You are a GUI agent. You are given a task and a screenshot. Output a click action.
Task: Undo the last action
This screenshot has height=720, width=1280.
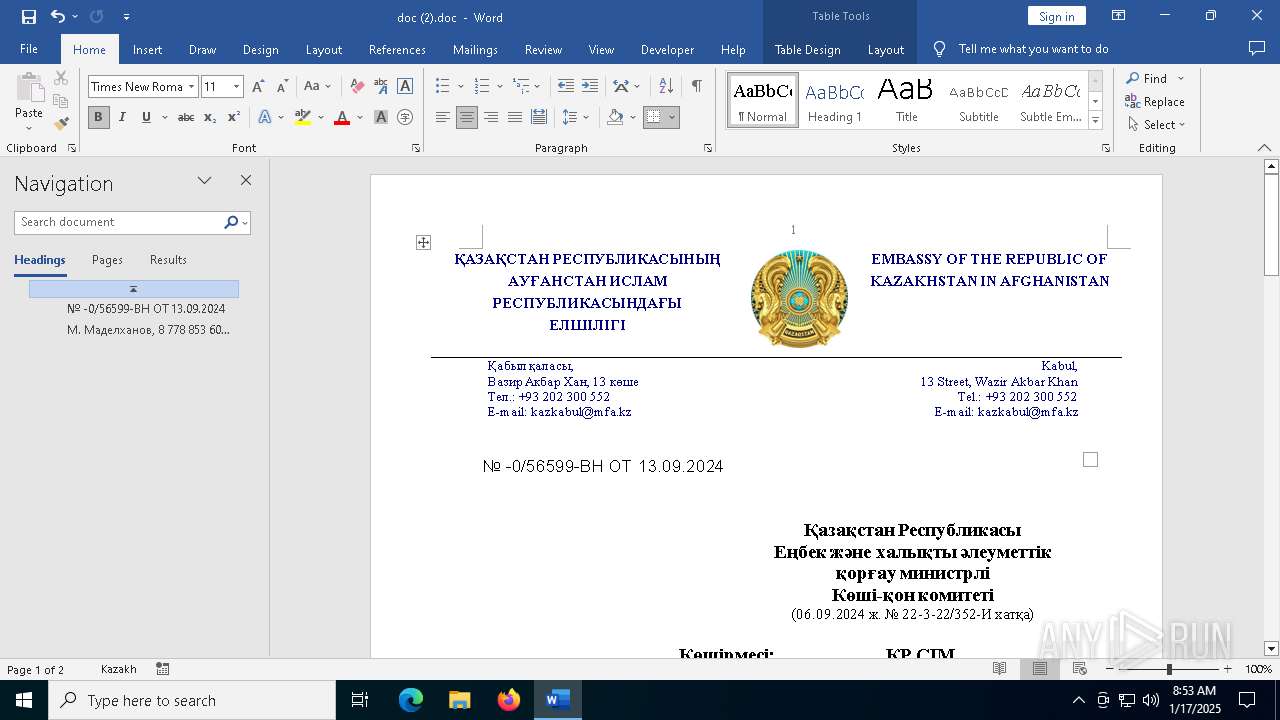tap(58, 17)
